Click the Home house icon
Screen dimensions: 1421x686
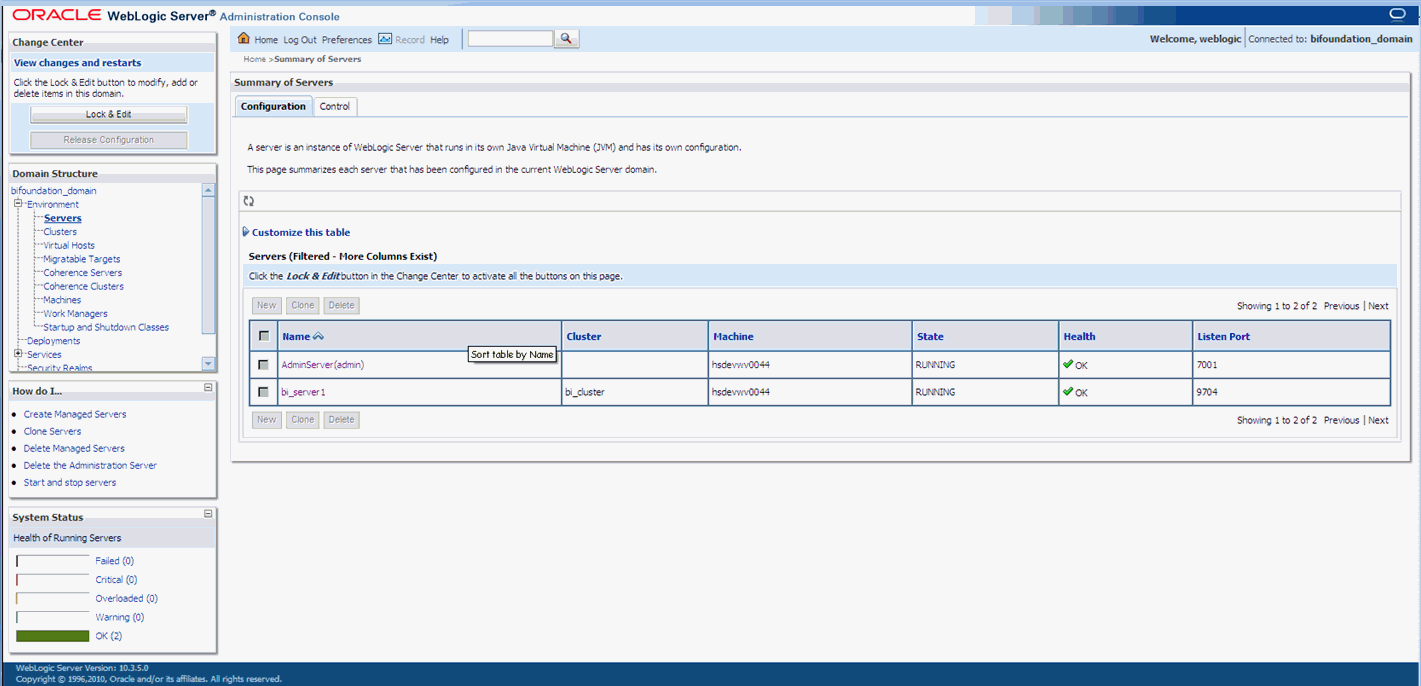pyautogui.click(x=244, y=39)
